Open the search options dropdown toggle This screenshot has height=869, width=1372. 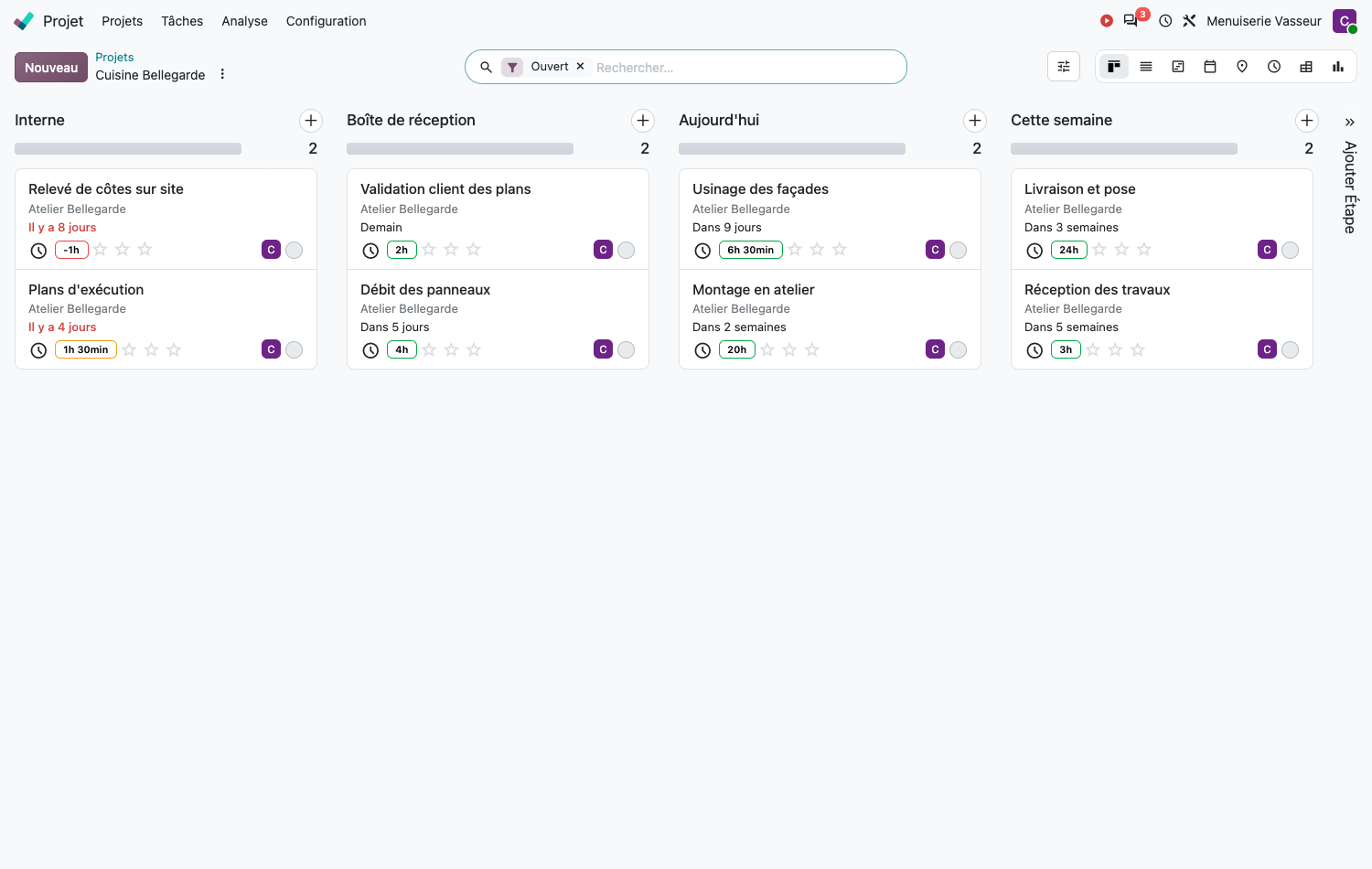1064,67
